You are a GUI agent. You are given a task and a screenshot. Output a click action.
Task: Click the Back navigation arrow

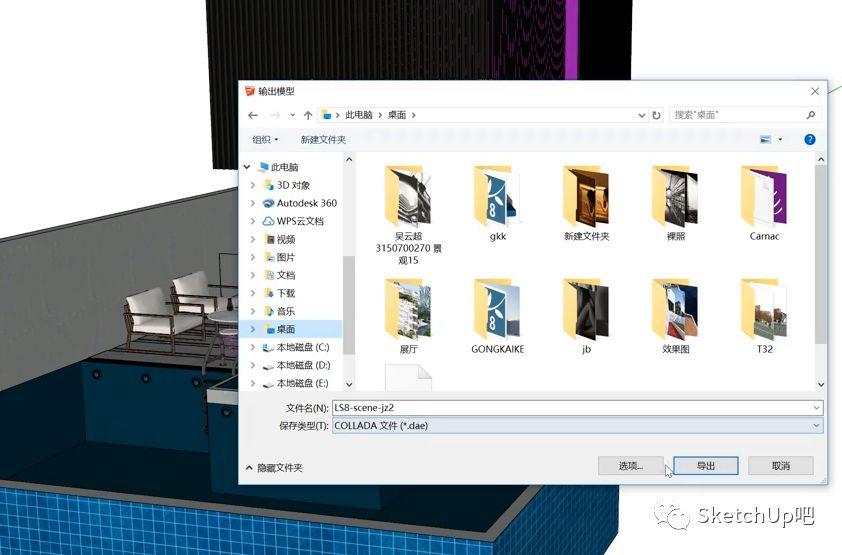point(253,115)
